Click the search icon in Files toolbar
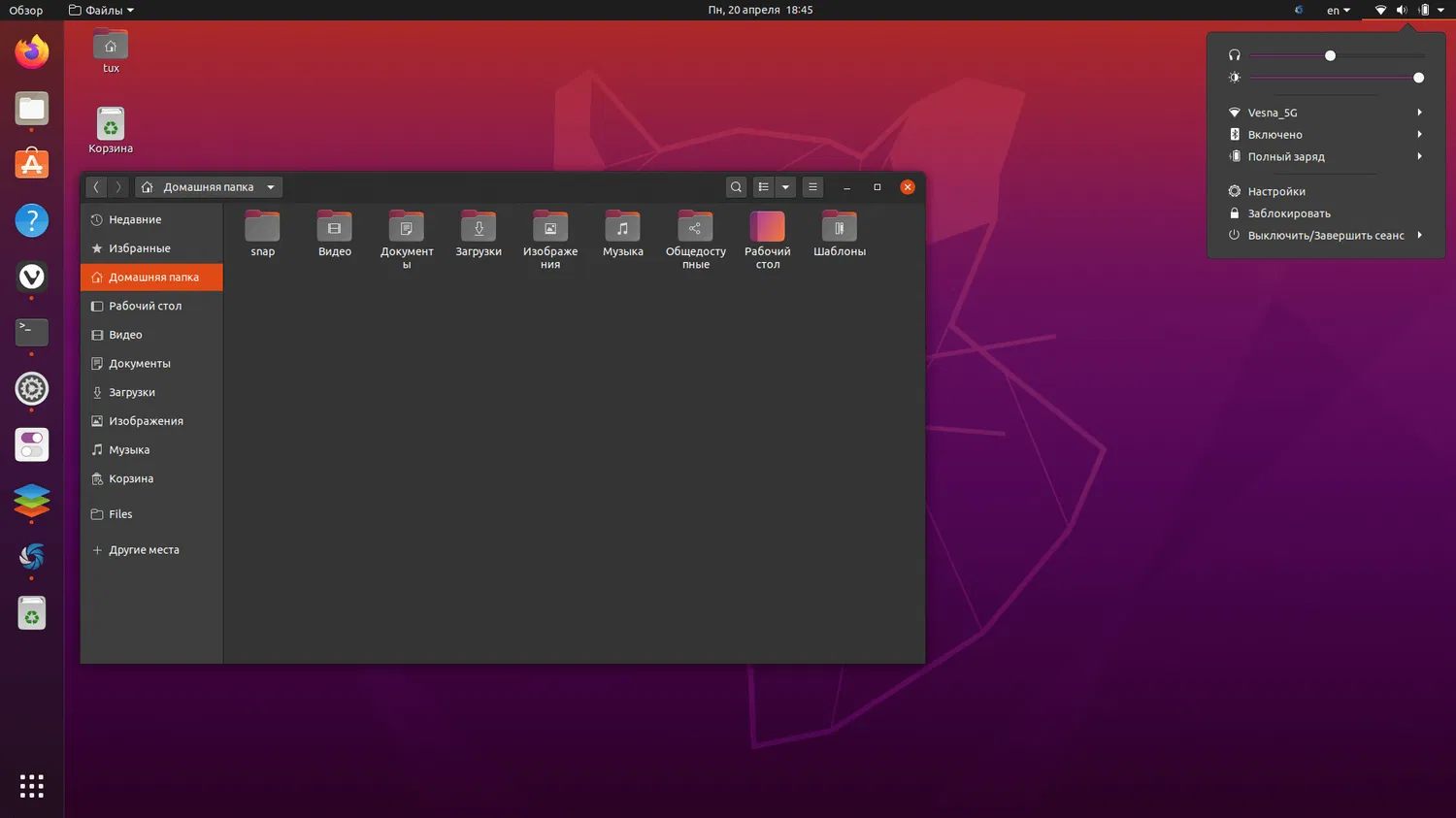 (736, 187)
